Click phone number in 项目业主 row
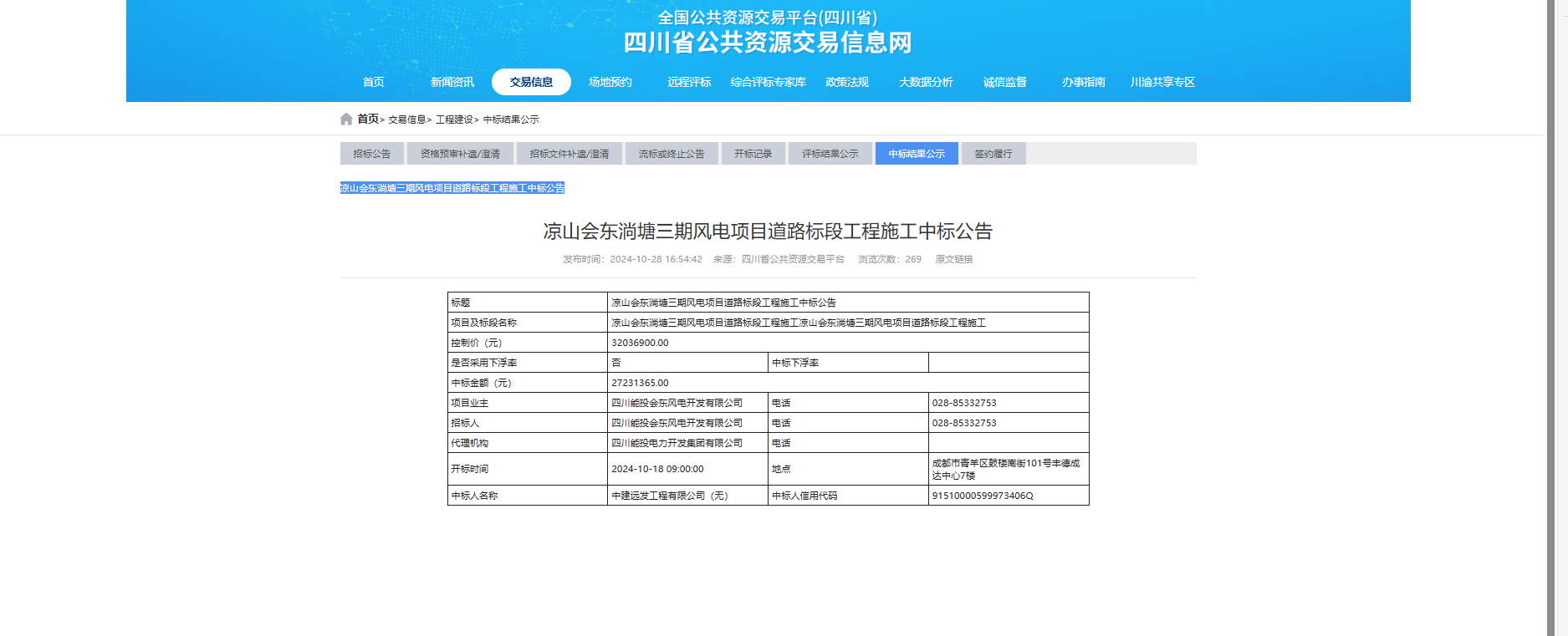The width and height of the screenshot is (1568, 636). pos(964,403)
